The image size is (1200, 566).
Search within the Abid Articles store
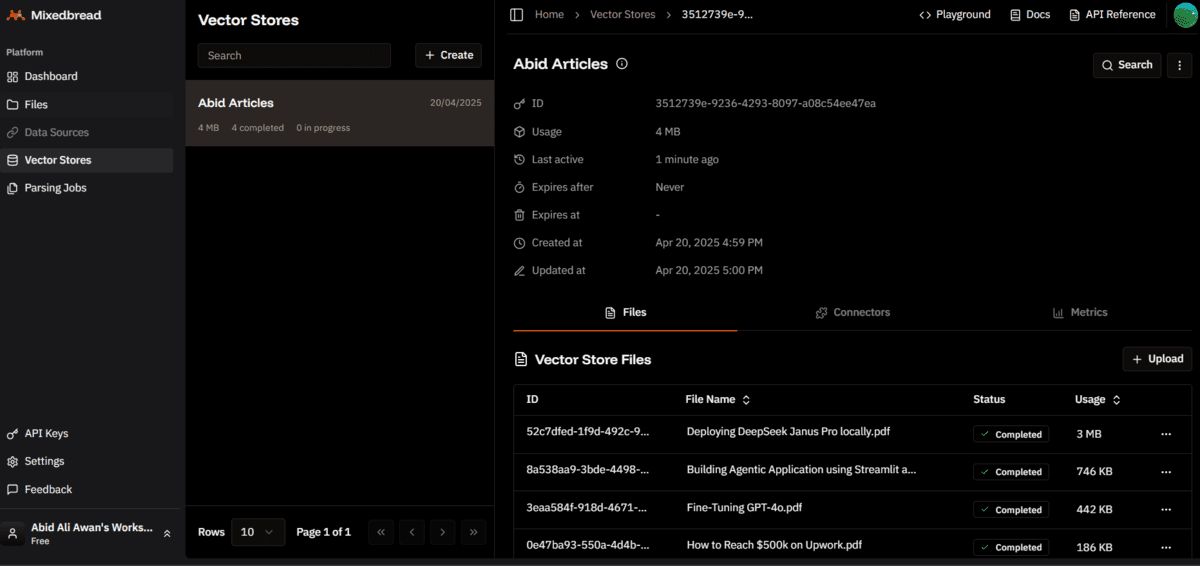pyautogui.click(x=1127, y=65)
